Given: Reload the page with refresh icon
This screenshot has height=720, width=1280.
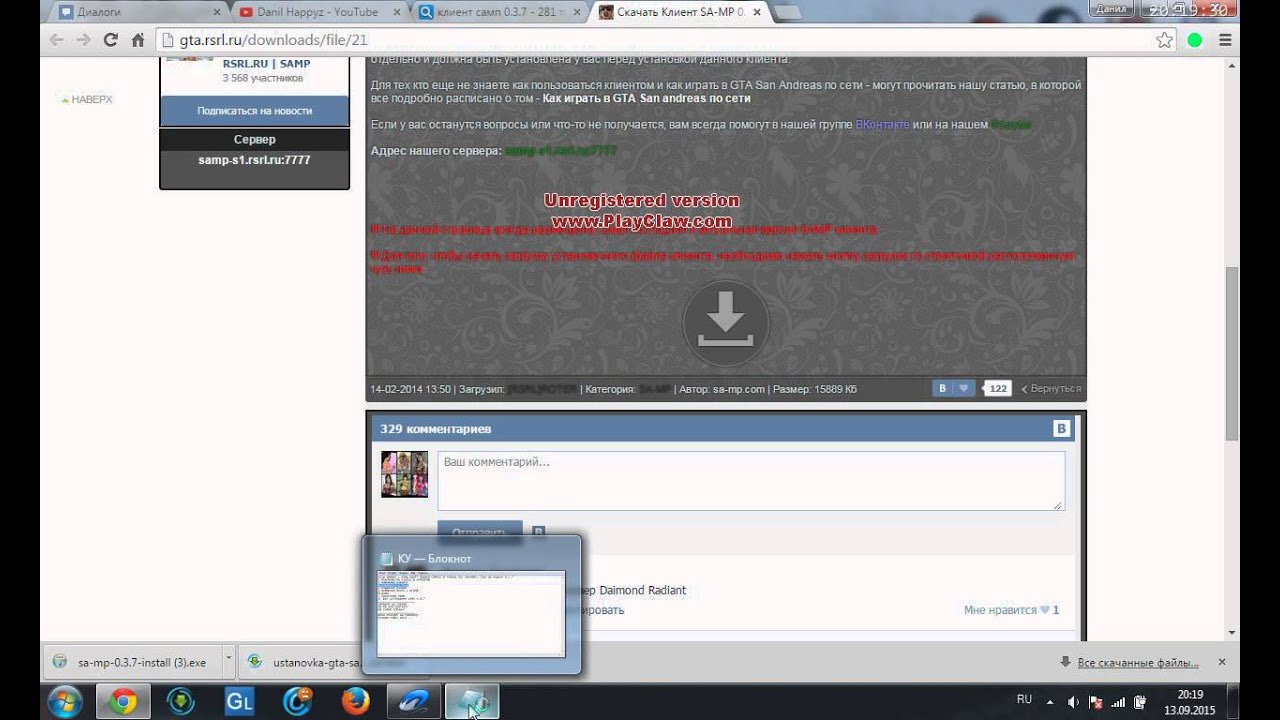Looking at the screenshot, I should tap(110, 40).
